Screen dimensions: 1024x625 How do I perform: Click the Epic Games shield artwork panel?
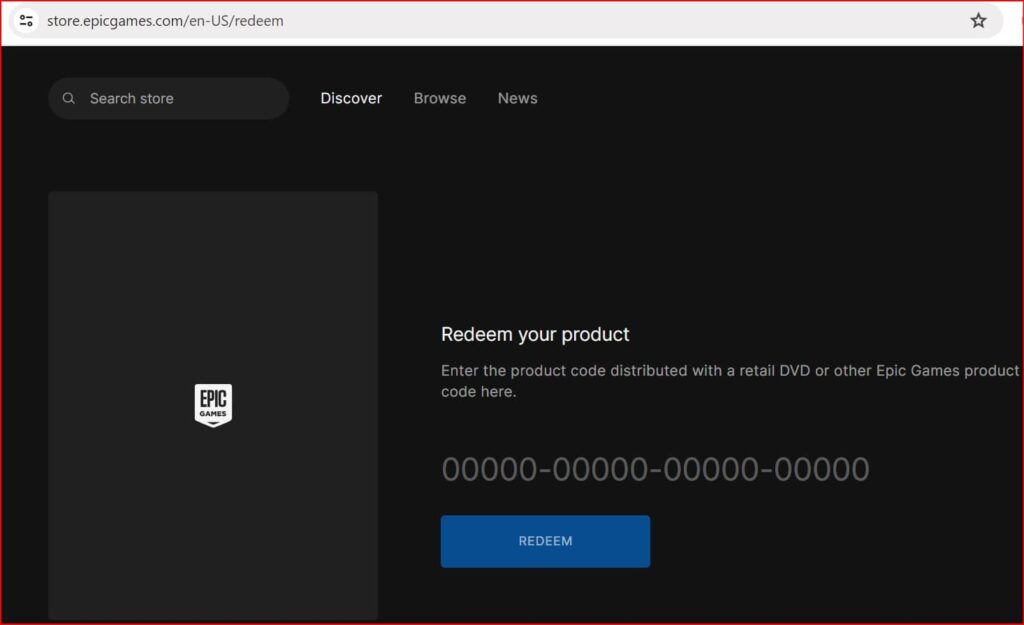click(213, 404)
